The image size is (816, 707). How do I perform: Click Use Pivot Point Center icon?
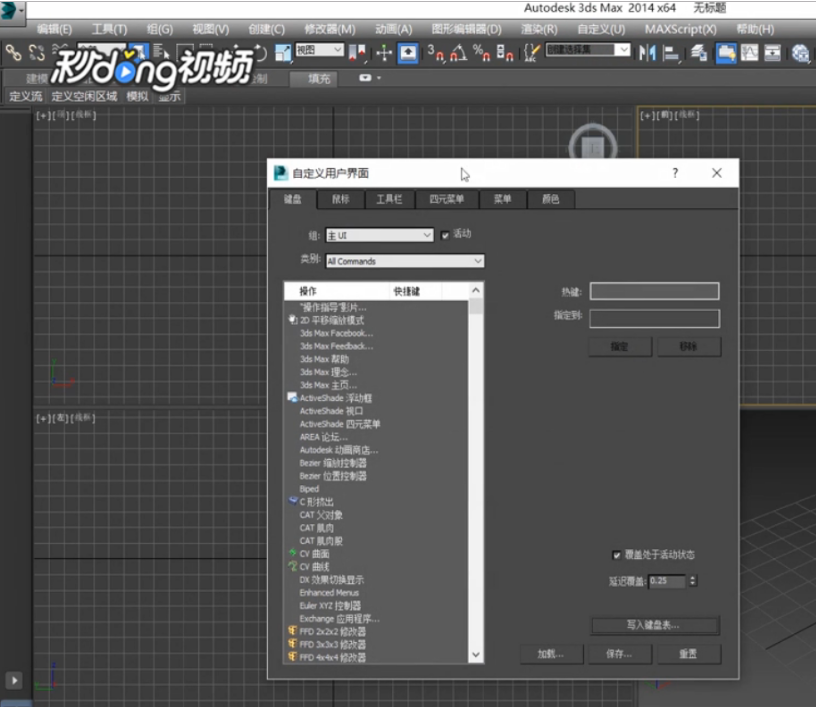tap(357, 53)
